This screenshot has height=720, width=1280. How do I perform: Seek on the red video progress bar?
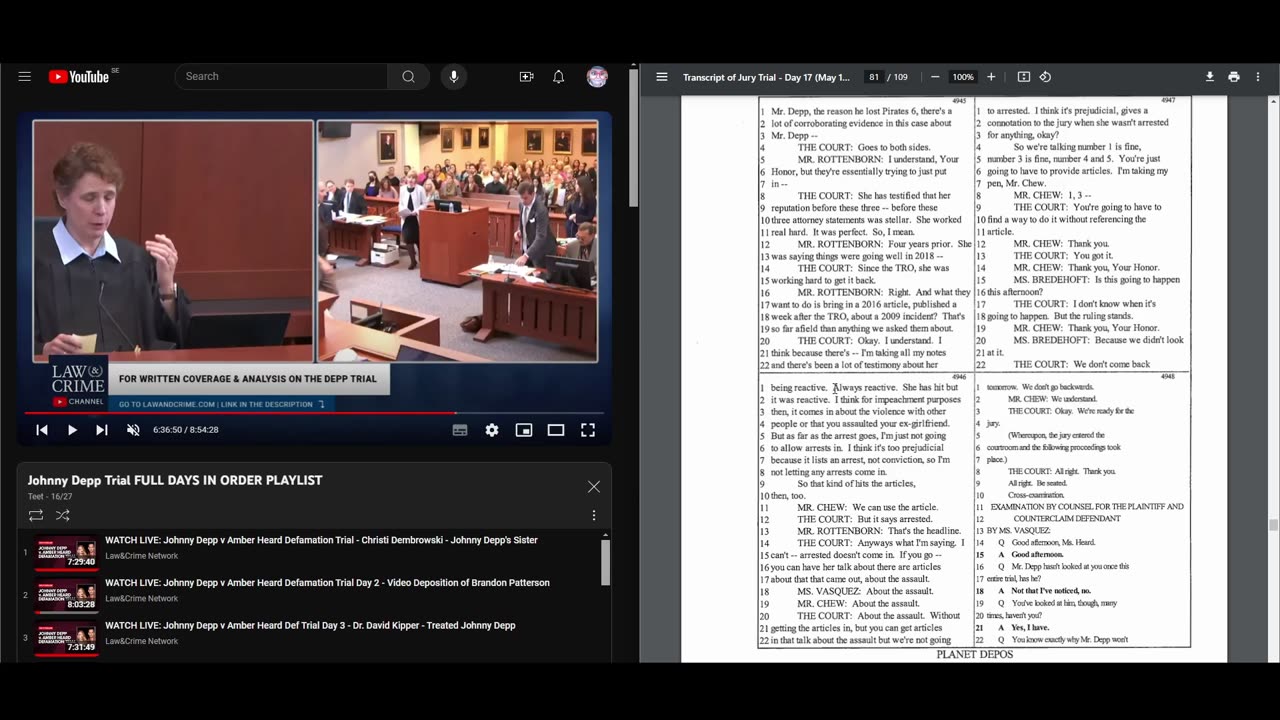pos(314,412)
